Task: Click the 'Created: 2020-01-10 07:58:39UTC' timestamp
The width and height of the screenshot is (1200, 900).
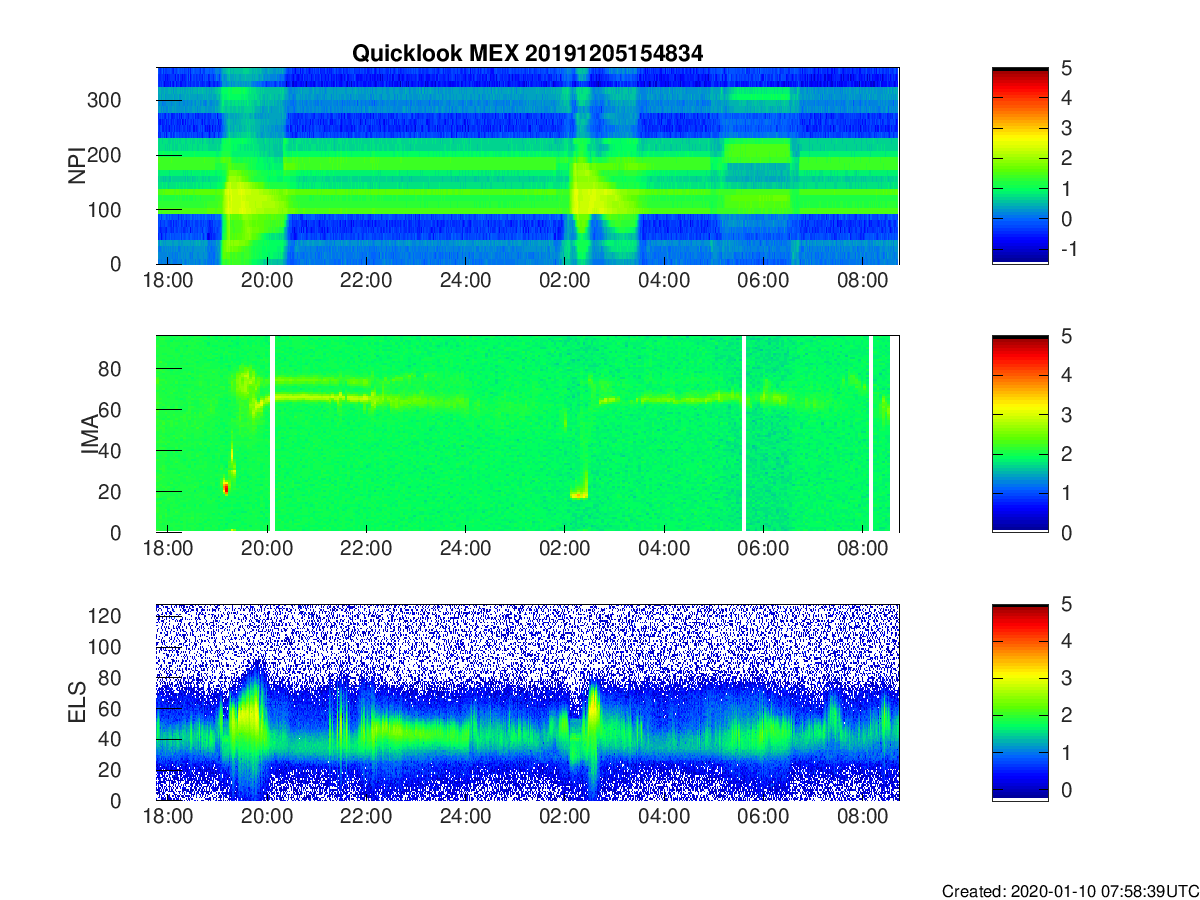Action: (1070, 891)
